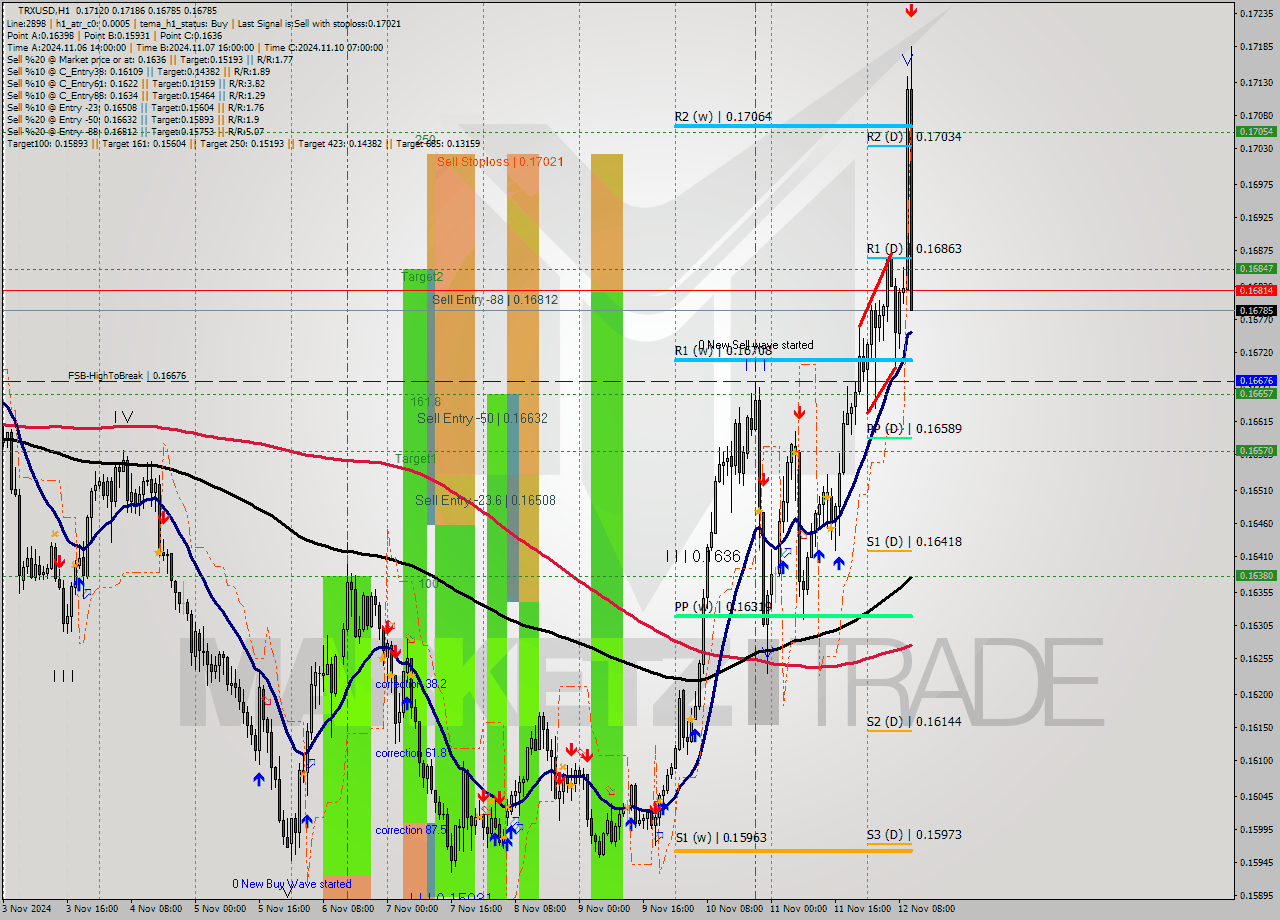Click the '5 Nov 16:00' time axis label
The width and height of the screenshot is (1280, 920).
click(283, 909)
